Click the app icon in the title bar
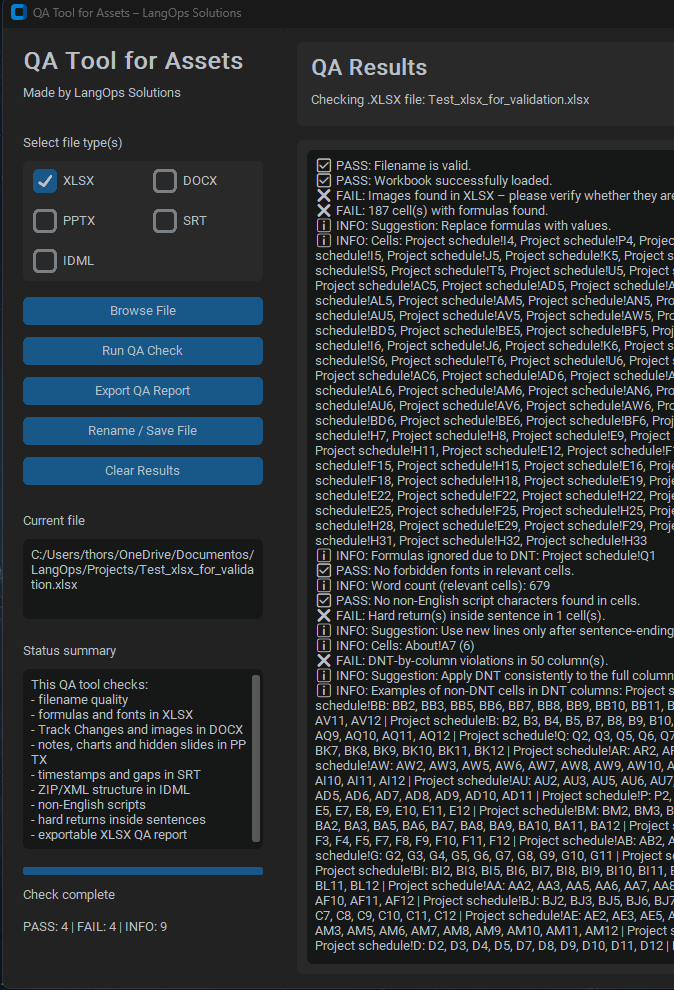The height and width of the screenshot is (990, 674). [16, 13]
